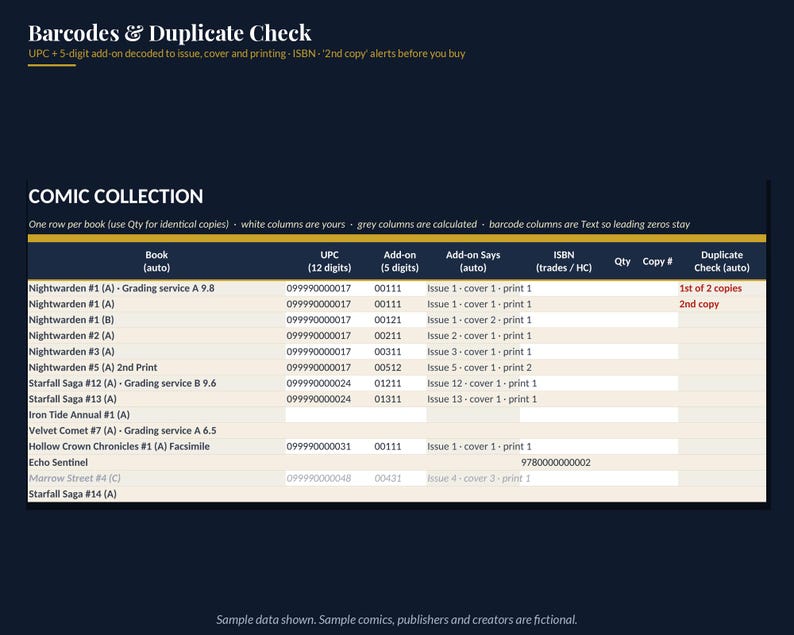Click the 'Copy #' column header
794x635 pixels.
[657, 261]
